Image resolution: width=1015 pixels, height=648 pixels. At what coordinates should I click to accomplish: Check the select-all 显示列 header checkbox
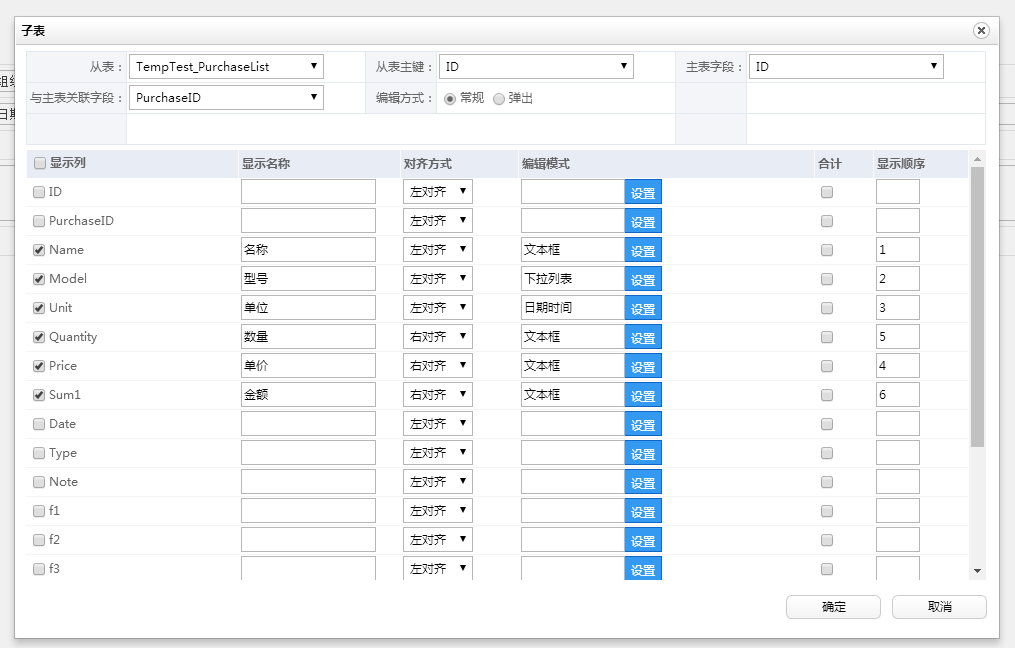pyautogui.click(x=41, y=162)
